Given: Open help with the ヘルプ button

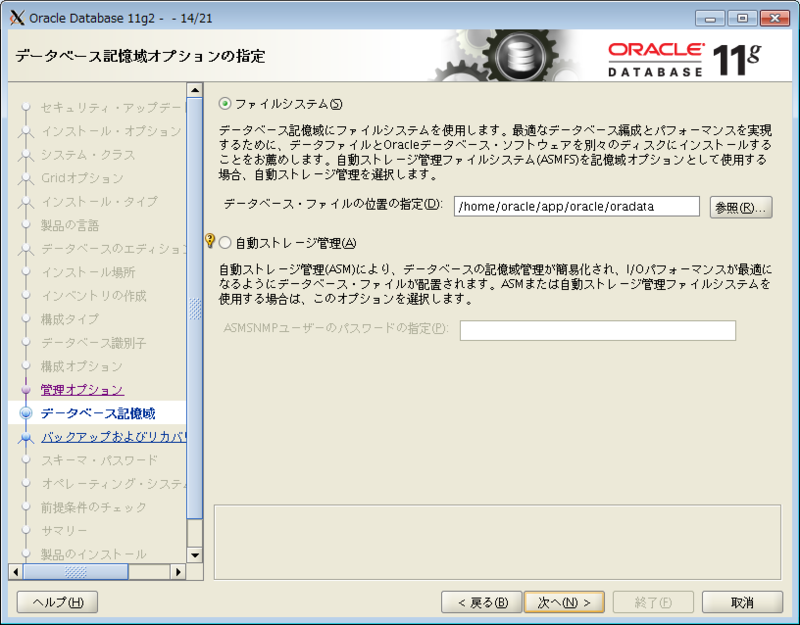Looking at the screenshot, I should pos(56,603).
